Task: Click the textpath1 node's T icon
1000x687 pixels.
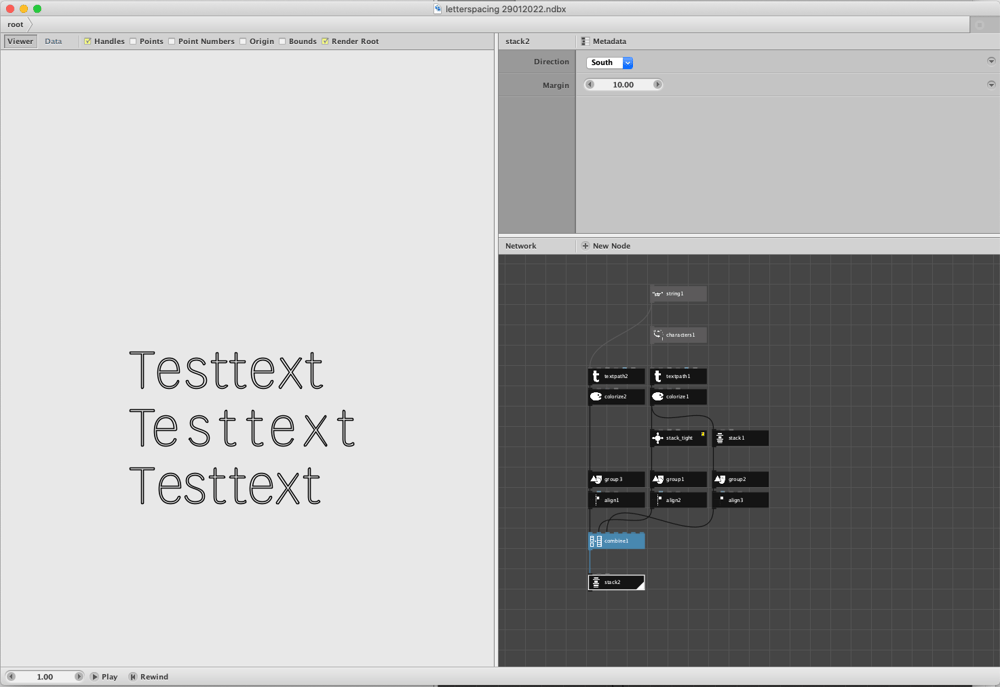Action: pyautogui.click(x=658, y=376)
